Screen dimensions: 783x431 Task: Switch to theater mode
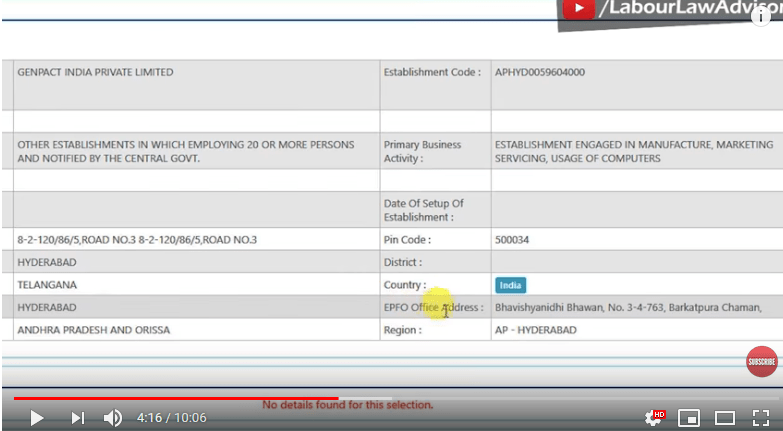point(725,418)
